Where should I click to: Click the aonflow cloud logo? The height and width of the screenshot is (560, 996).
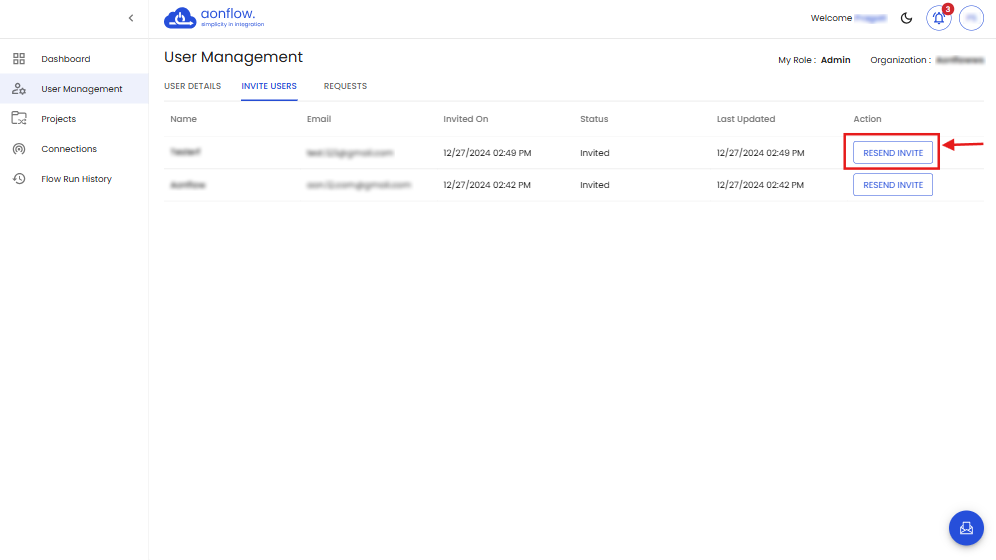pos(180,18)
